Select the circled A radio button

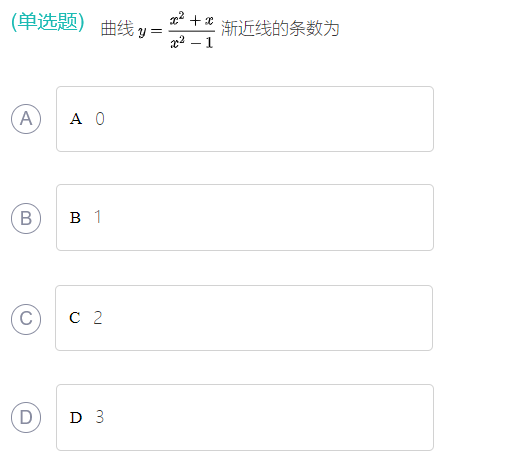click(26, 119)
